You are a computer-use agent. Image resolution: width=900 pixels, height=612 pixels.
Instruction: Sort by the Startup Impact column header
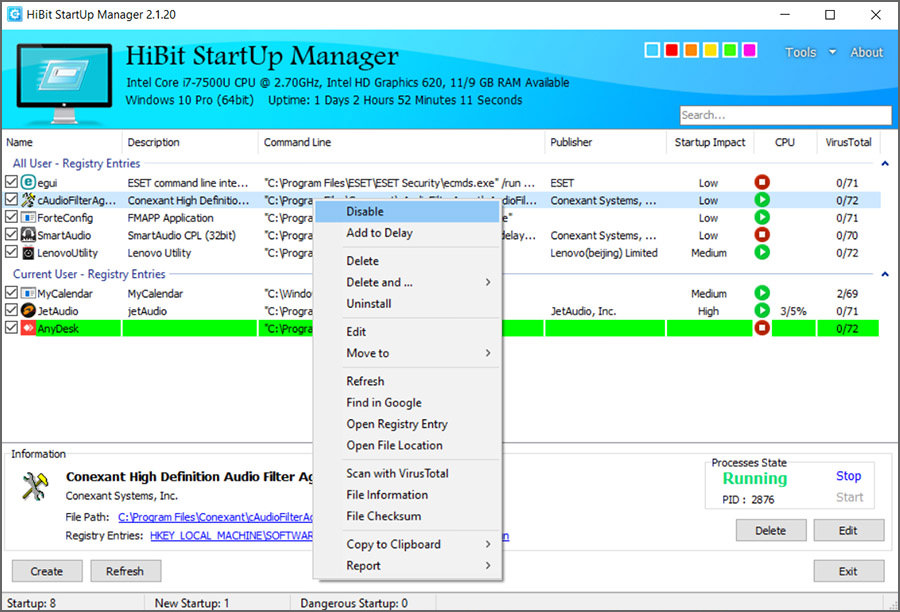tap(710, 142)
